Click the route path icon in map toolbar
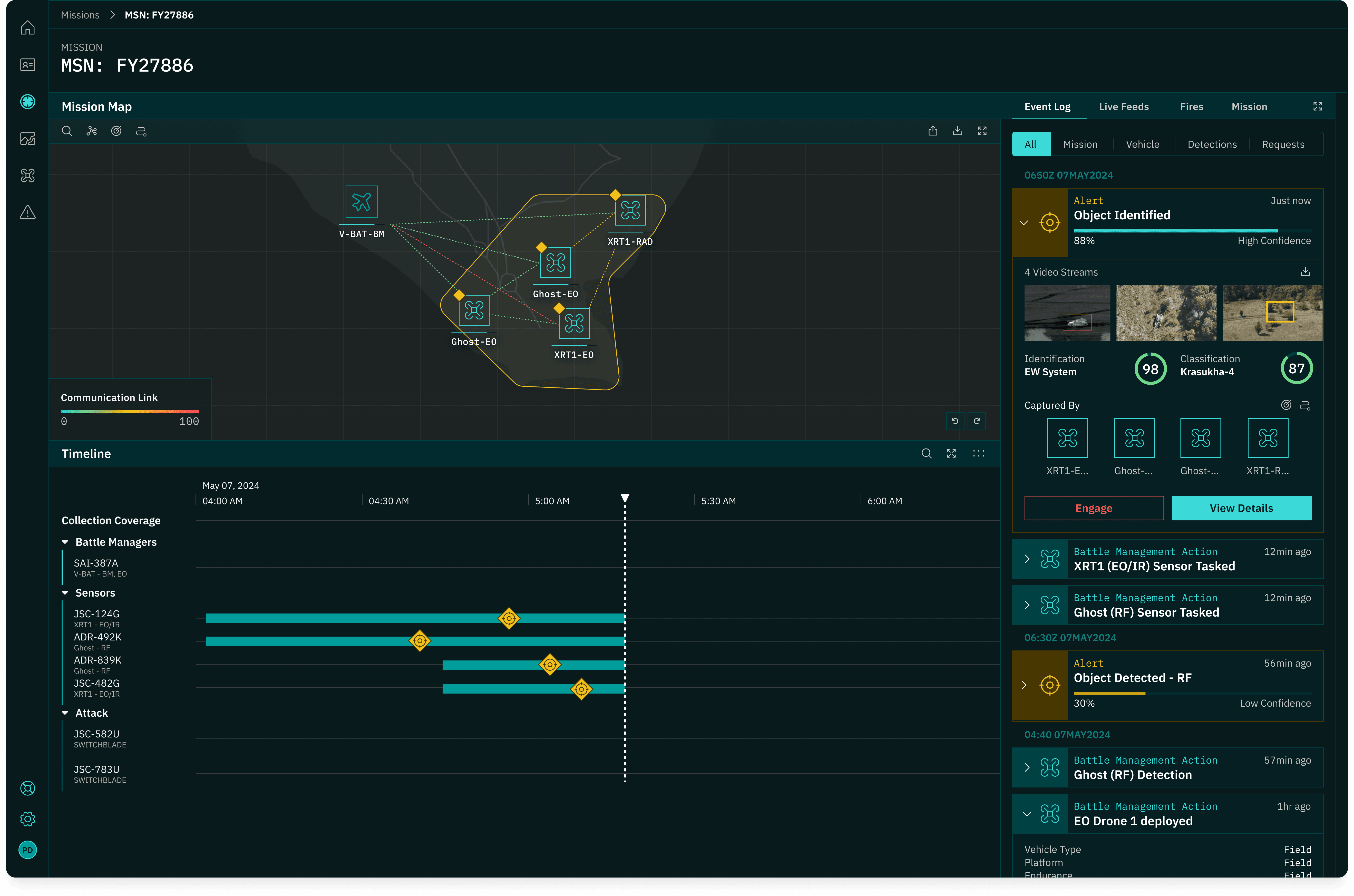Viewport: 1354px width, 896px height. click(x=141, y=131)
